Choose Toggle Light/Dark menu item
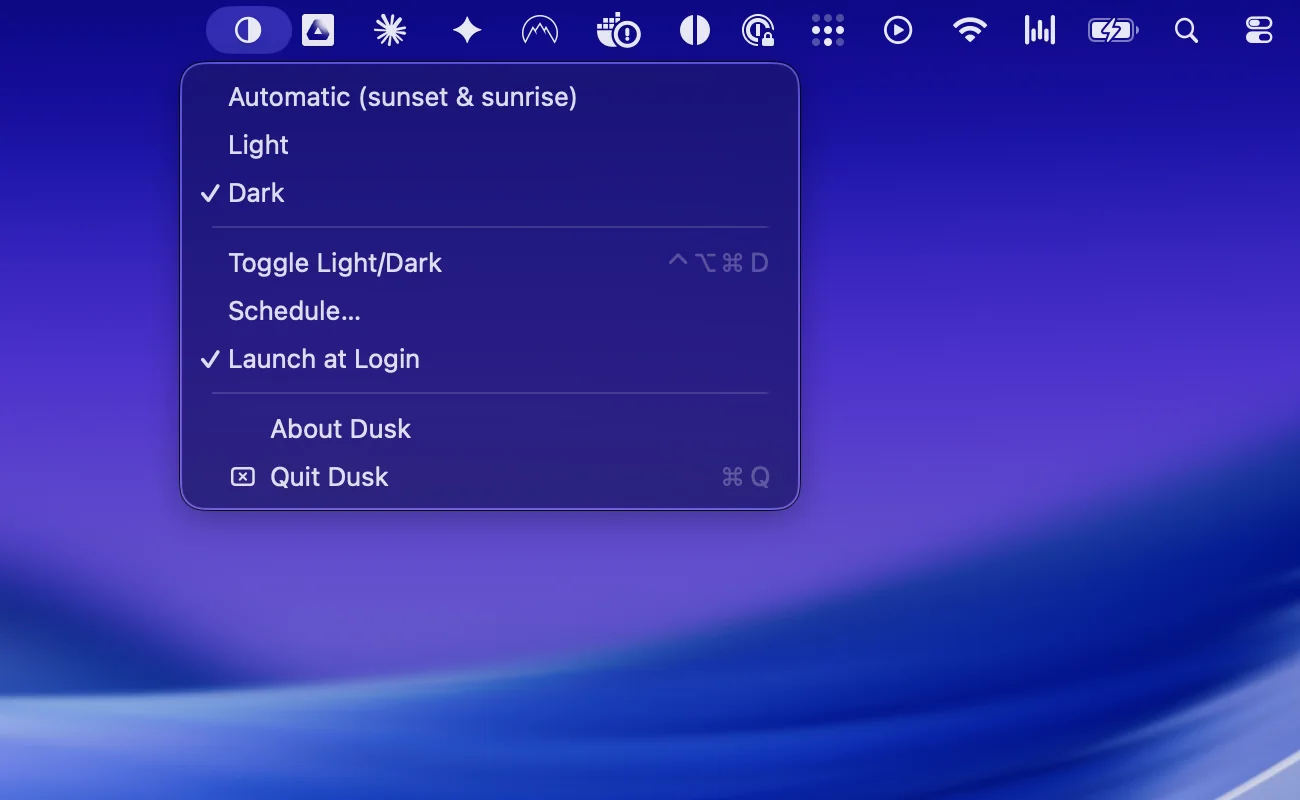This screenshot has width=1300, height=800. [490, 263]
